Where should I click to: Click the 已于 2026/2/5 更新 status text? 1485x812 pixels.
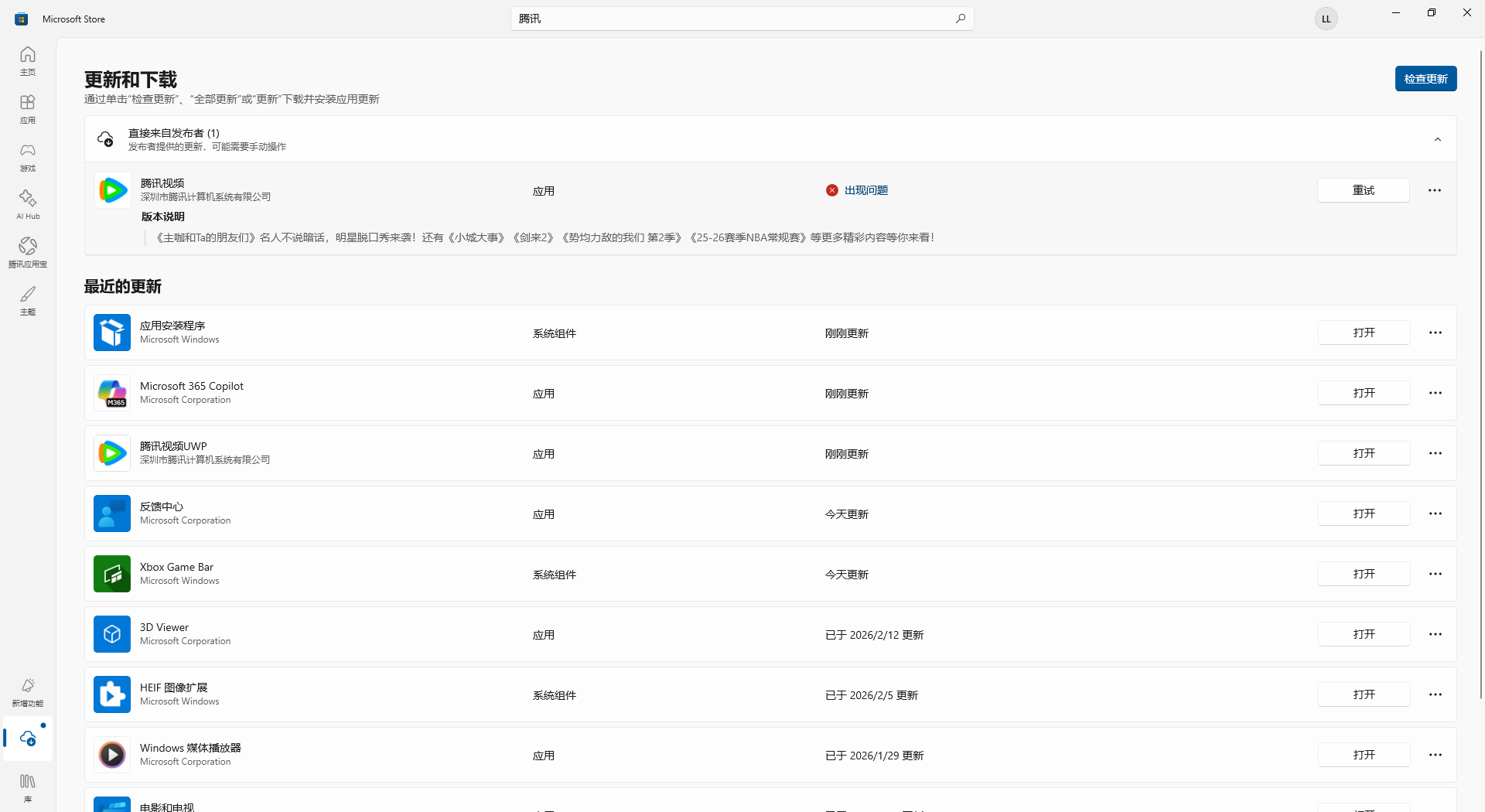click(x=872, y=695)
